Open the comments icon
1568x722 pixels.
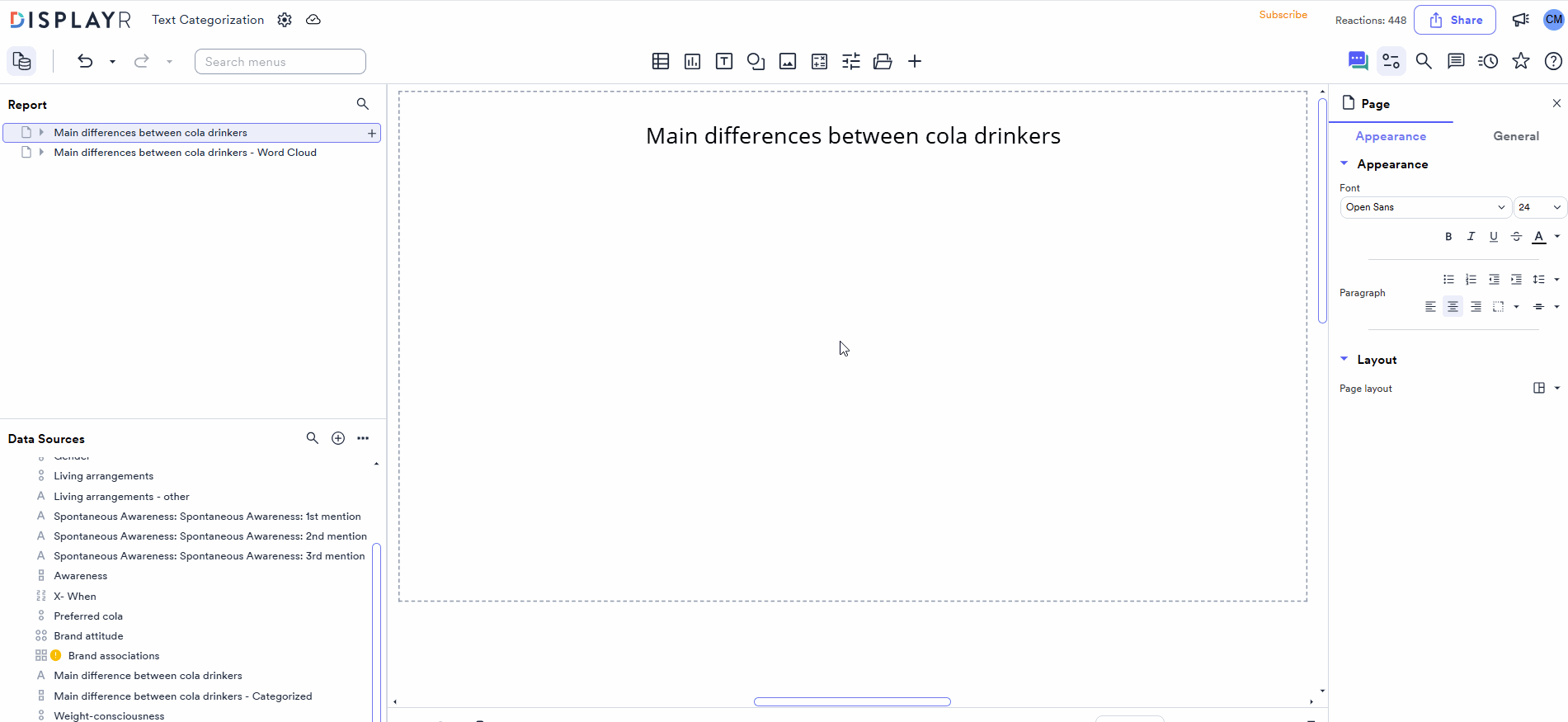pos(1456,61)
